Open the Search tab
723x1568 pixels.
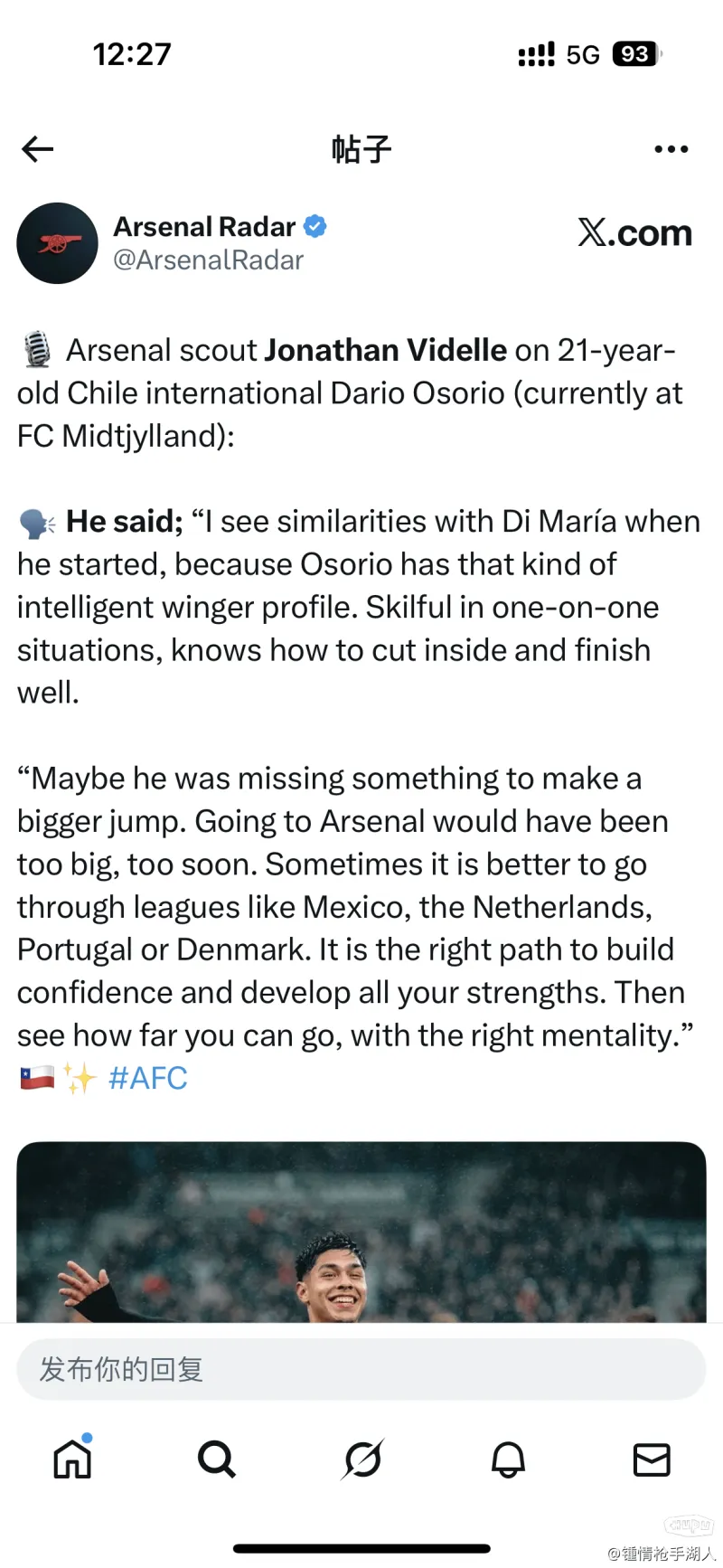217,1459
